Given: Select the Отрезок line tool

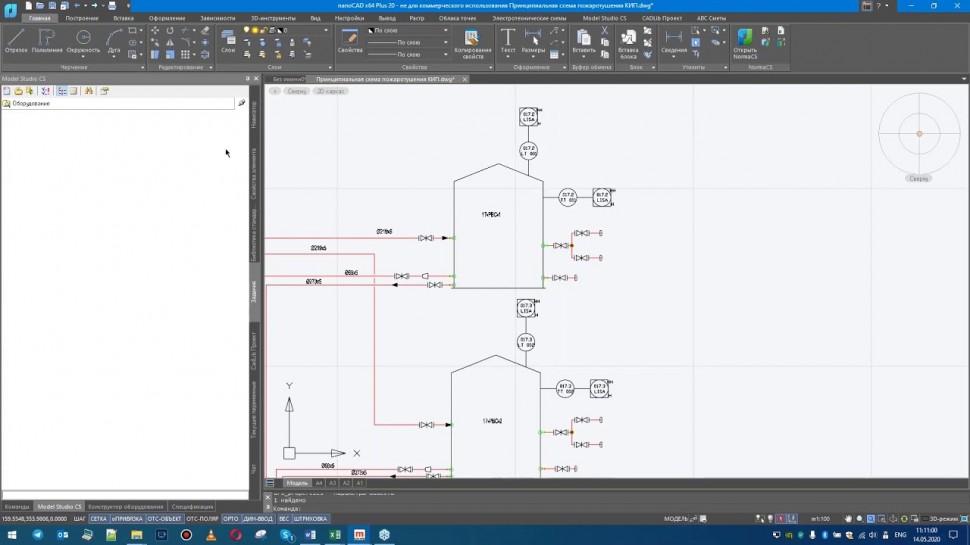Looking at the screenshot, I should pyautogui.click(x=16, y=40).
